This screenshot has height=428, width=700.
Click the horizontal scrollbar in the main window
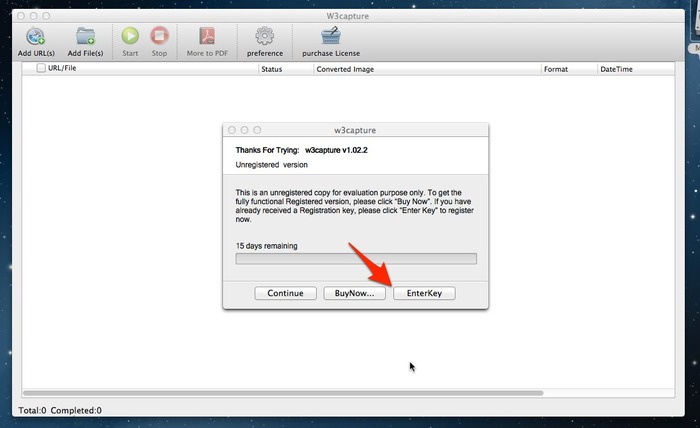(x=283, y=393)
